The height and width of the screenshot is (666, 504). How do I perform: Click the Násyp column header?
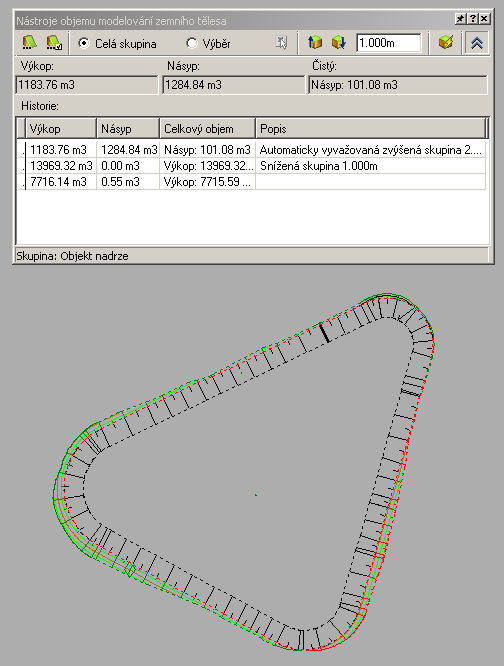click(x=128, y=129)
